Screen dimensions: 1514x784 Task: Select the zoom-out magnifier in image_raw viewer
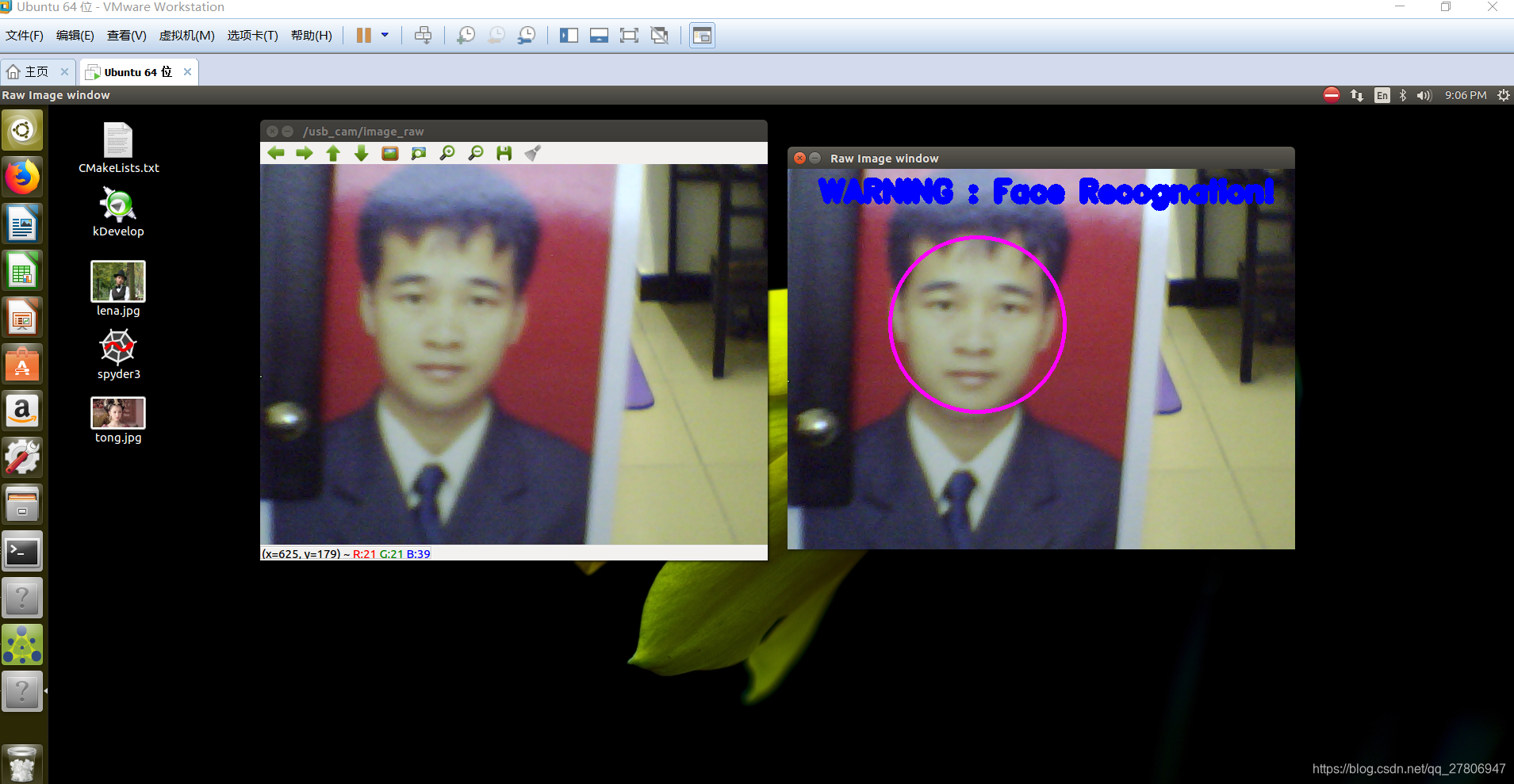coord(476,153)
